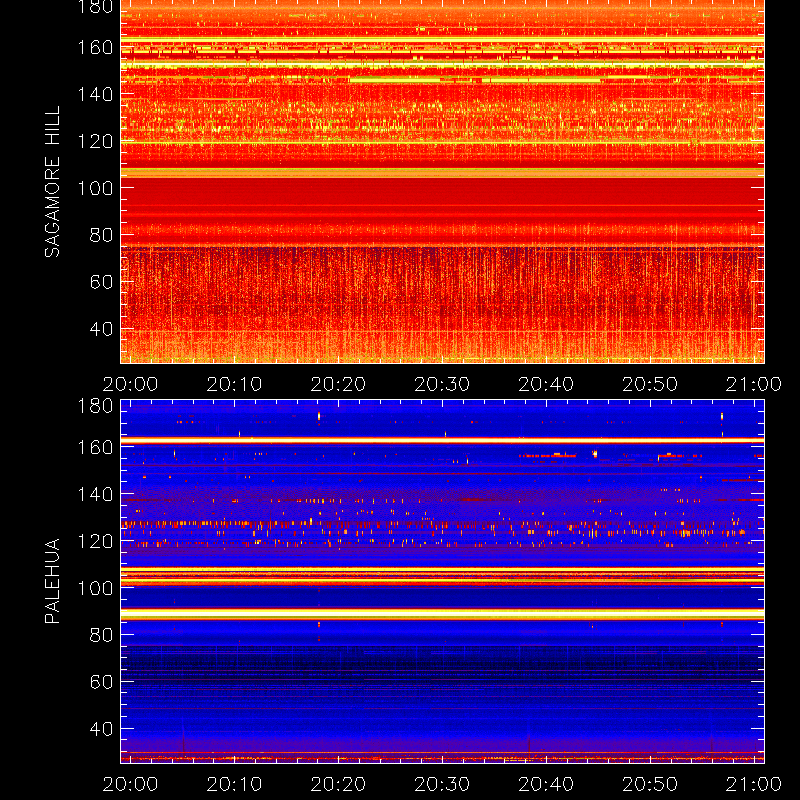
Task: Click 20:10 time label under Palehua plot
Action: tap(234, 784)
